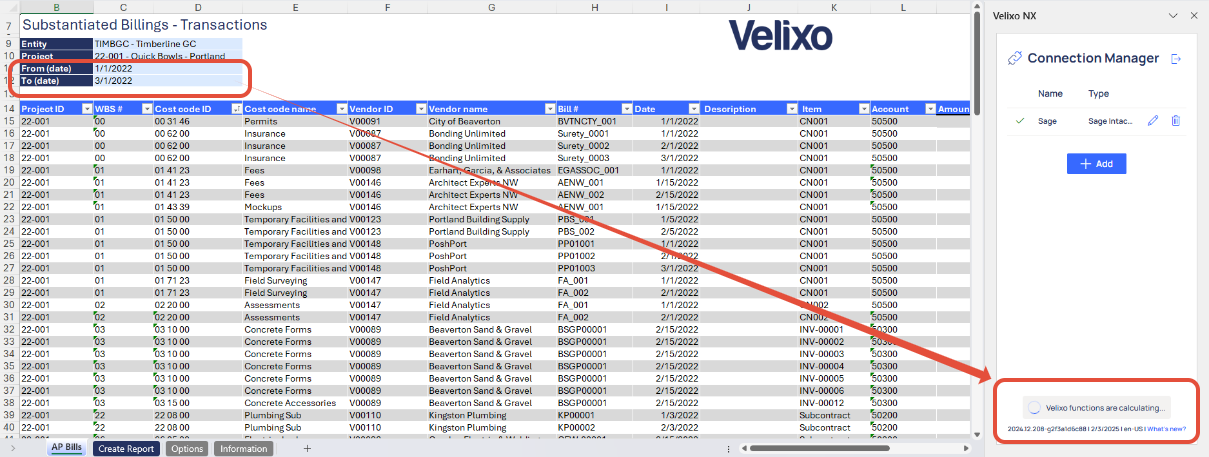Screen dimensions: 1209x457
Task: Open the Account column filter dropdown
Action: click(x=929, y=108)
